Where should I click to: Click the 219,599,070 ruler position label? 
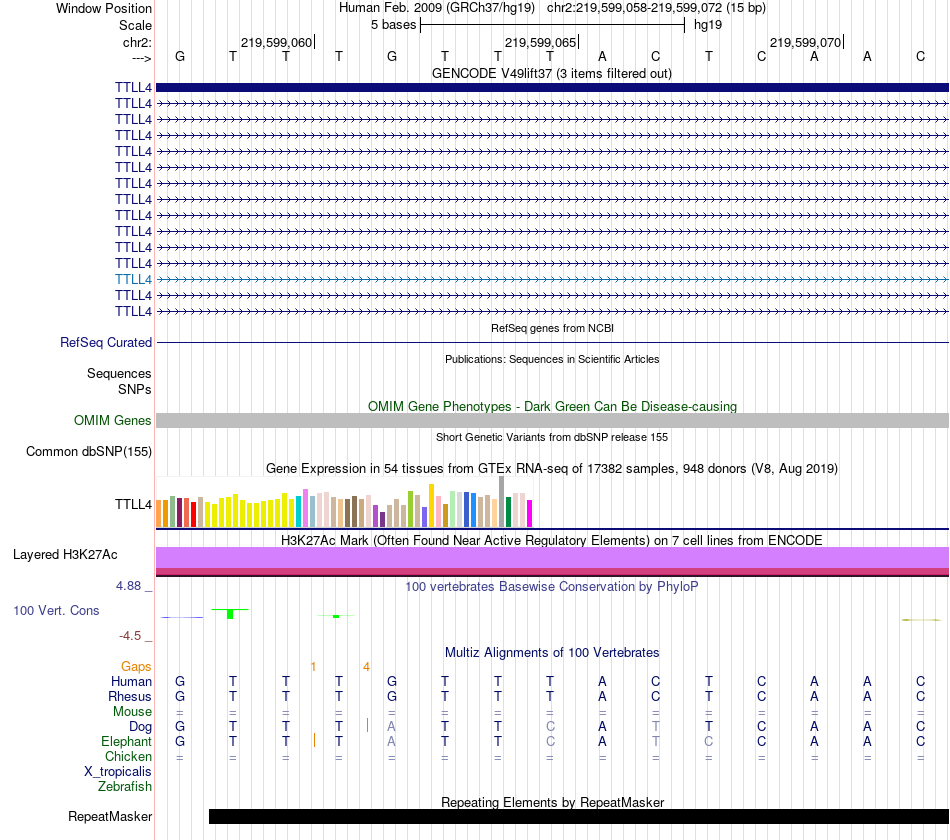point(805,42)
